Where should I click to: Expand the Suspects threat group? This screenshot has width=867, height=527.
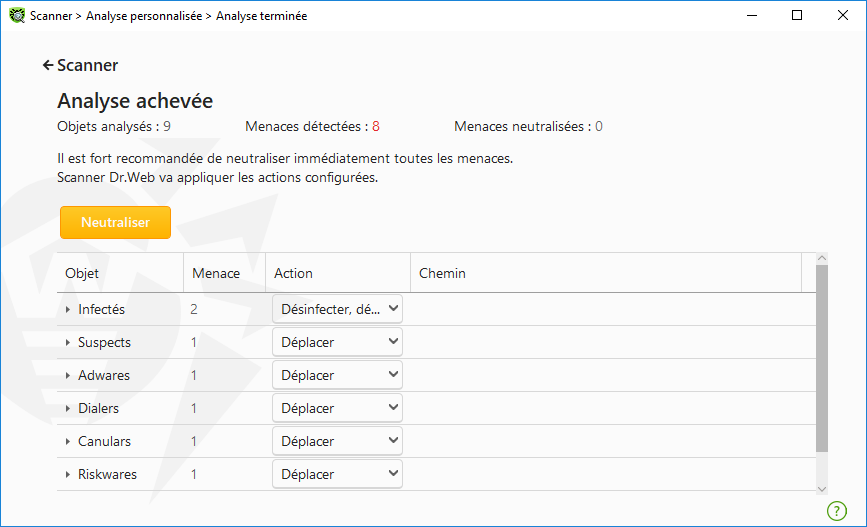click(x=67, y=342)
